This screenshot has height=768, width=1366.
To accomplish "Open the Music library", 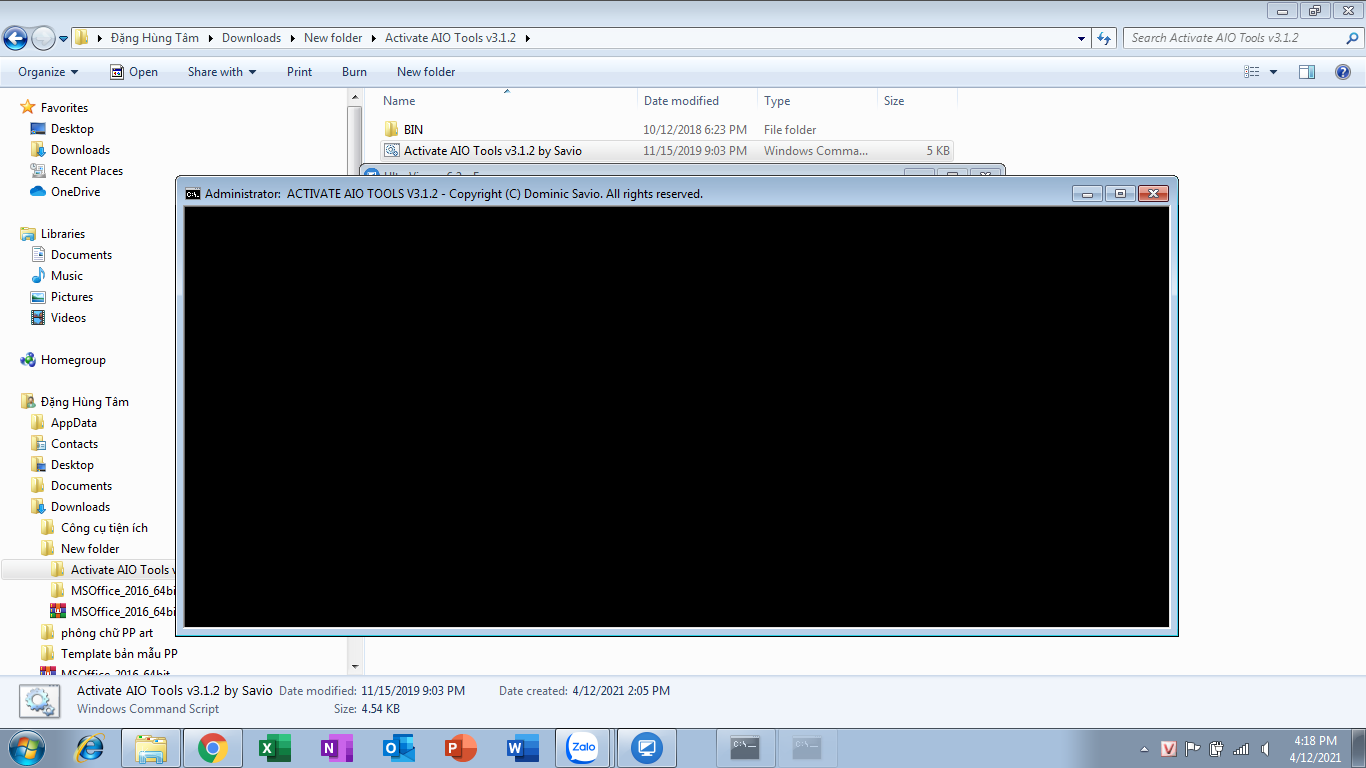I will [67, 276].
